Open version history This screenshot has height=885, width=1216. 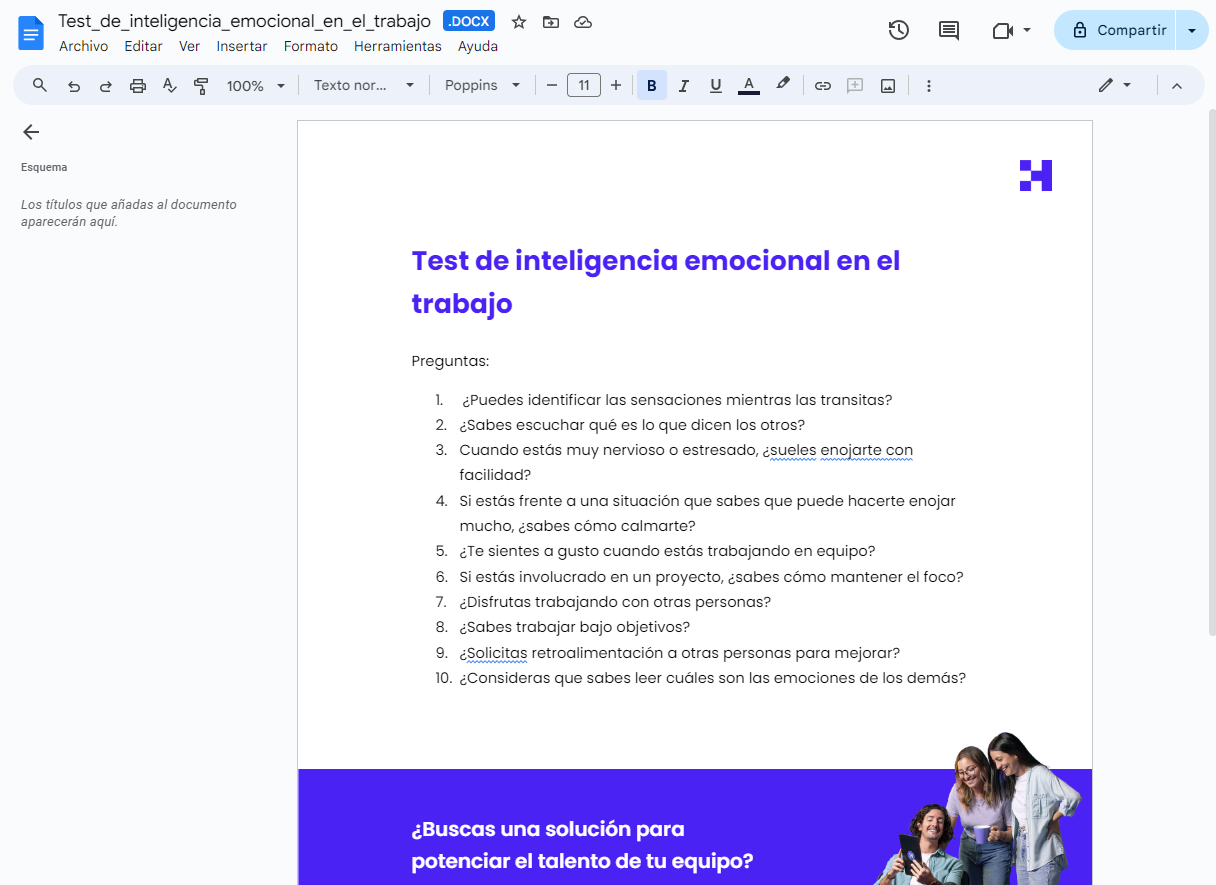(x=898, y=30)
